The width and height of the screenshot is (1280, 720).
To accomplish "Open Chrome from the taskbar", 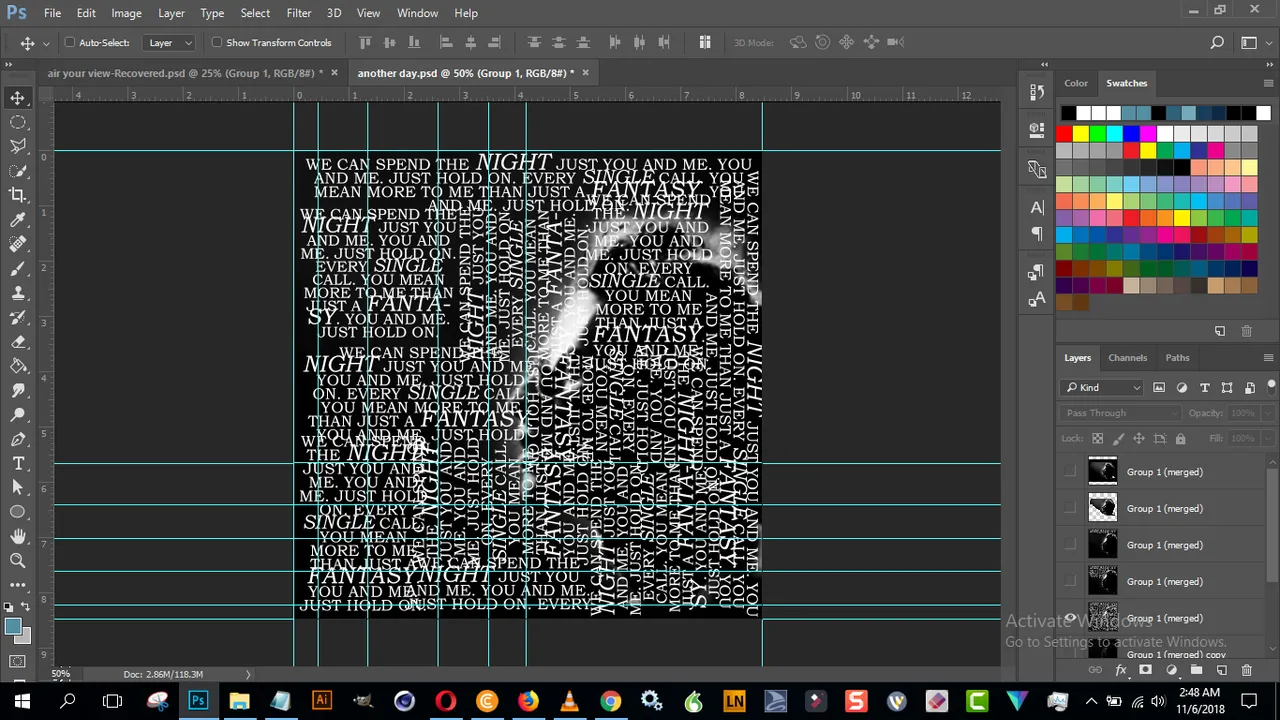I will point(610,701).
